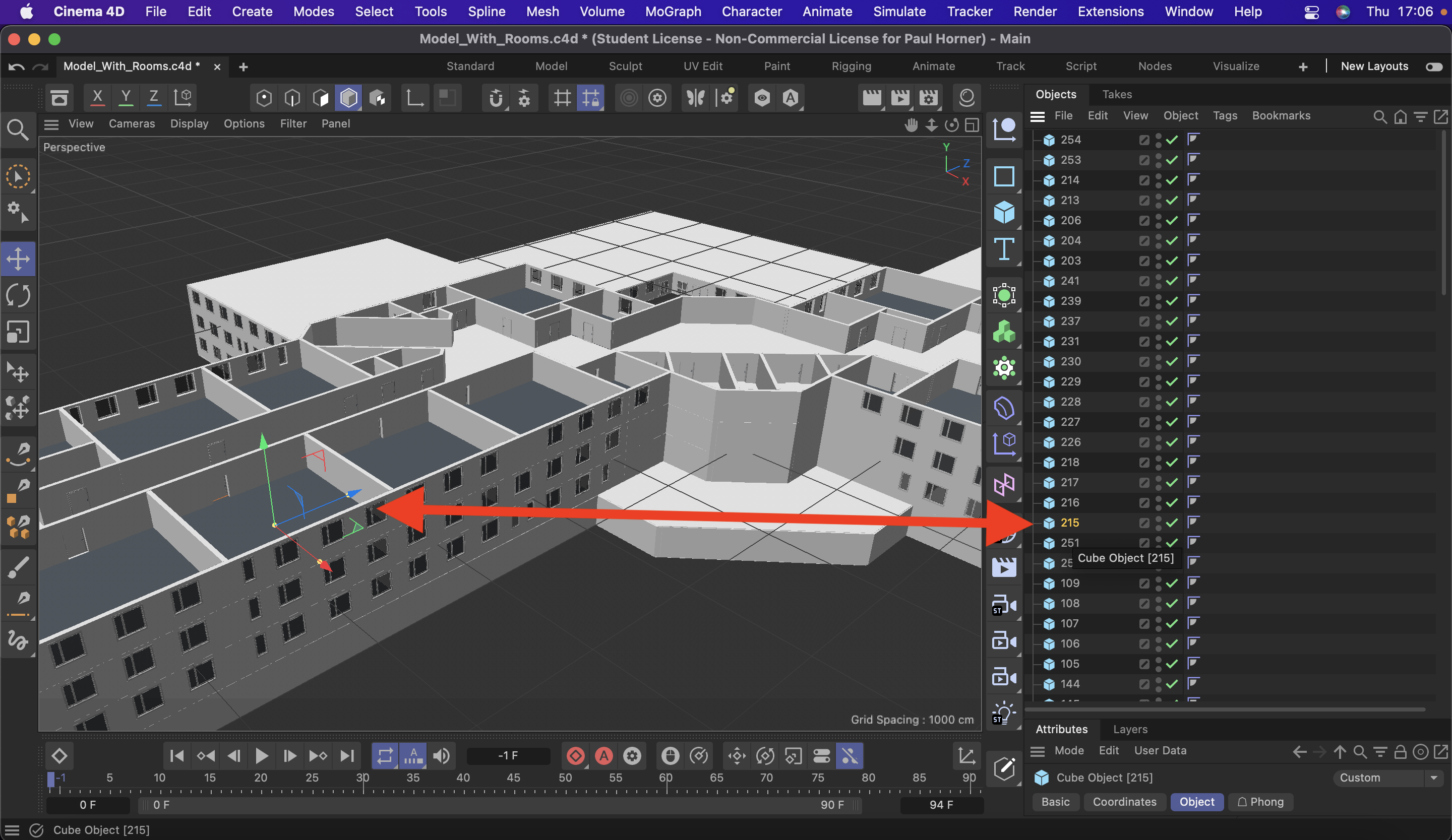
Task: Switch to UV Edit layout tab
Action: click(701, 65)
